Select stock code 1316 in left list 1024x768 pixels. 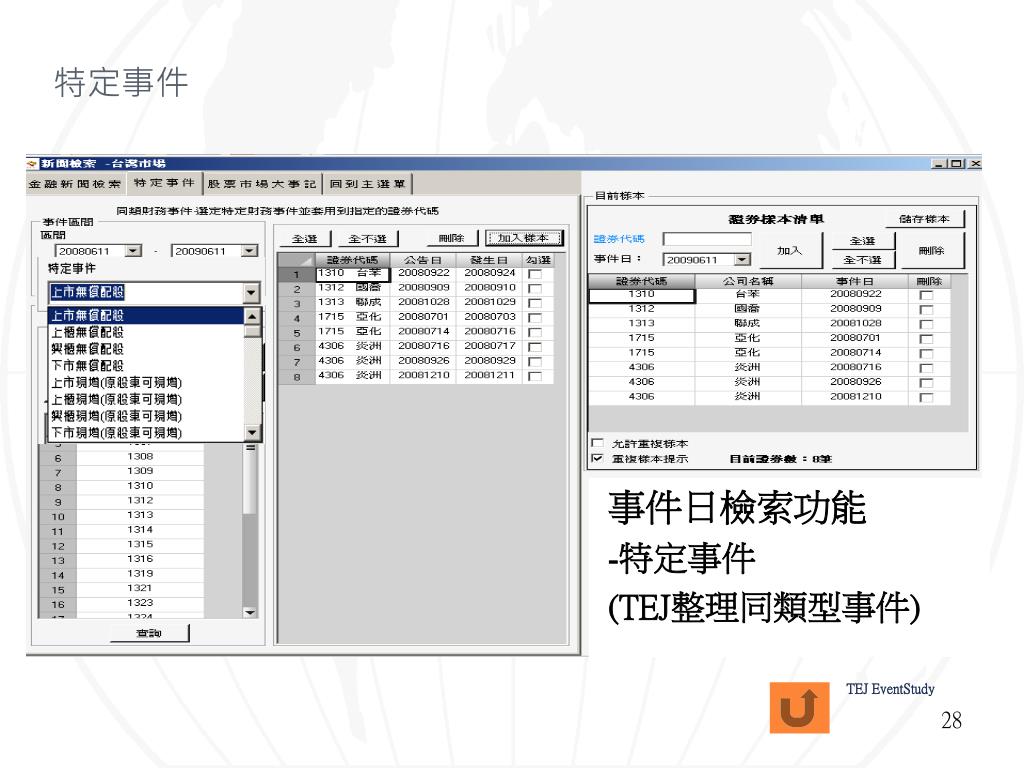click(x=140, y=559)
